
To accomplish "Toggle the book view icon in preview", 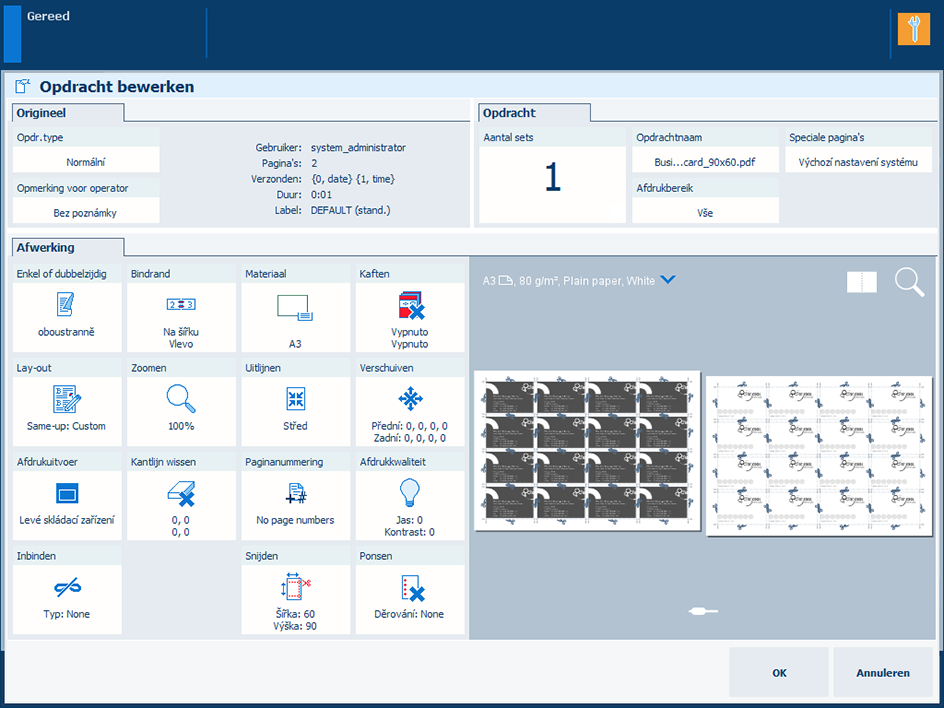I will click(861, 283).
